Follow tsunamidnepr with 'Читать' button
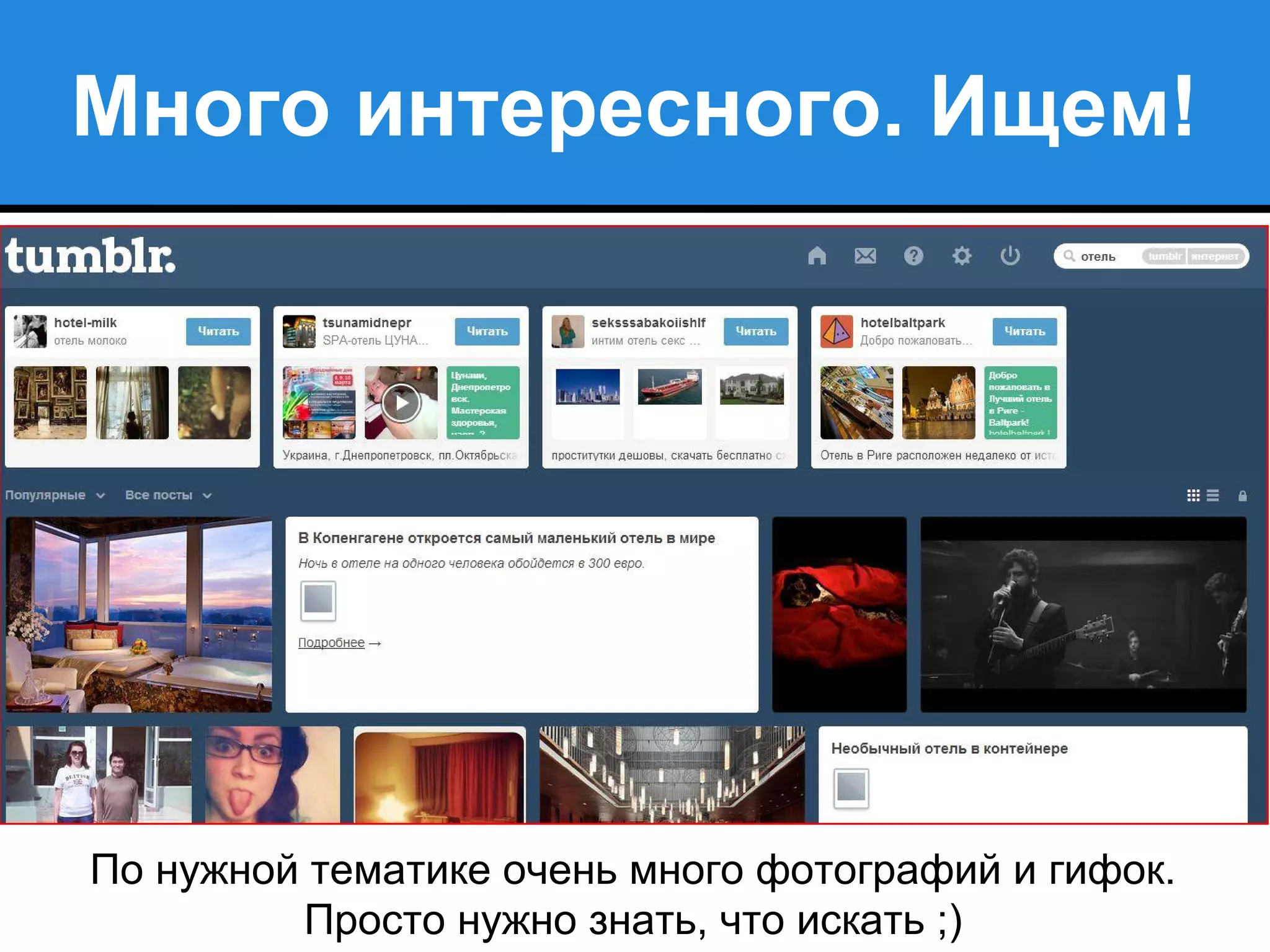The height and width of the screenshot is (952, 1270). (x=487, y=332)
